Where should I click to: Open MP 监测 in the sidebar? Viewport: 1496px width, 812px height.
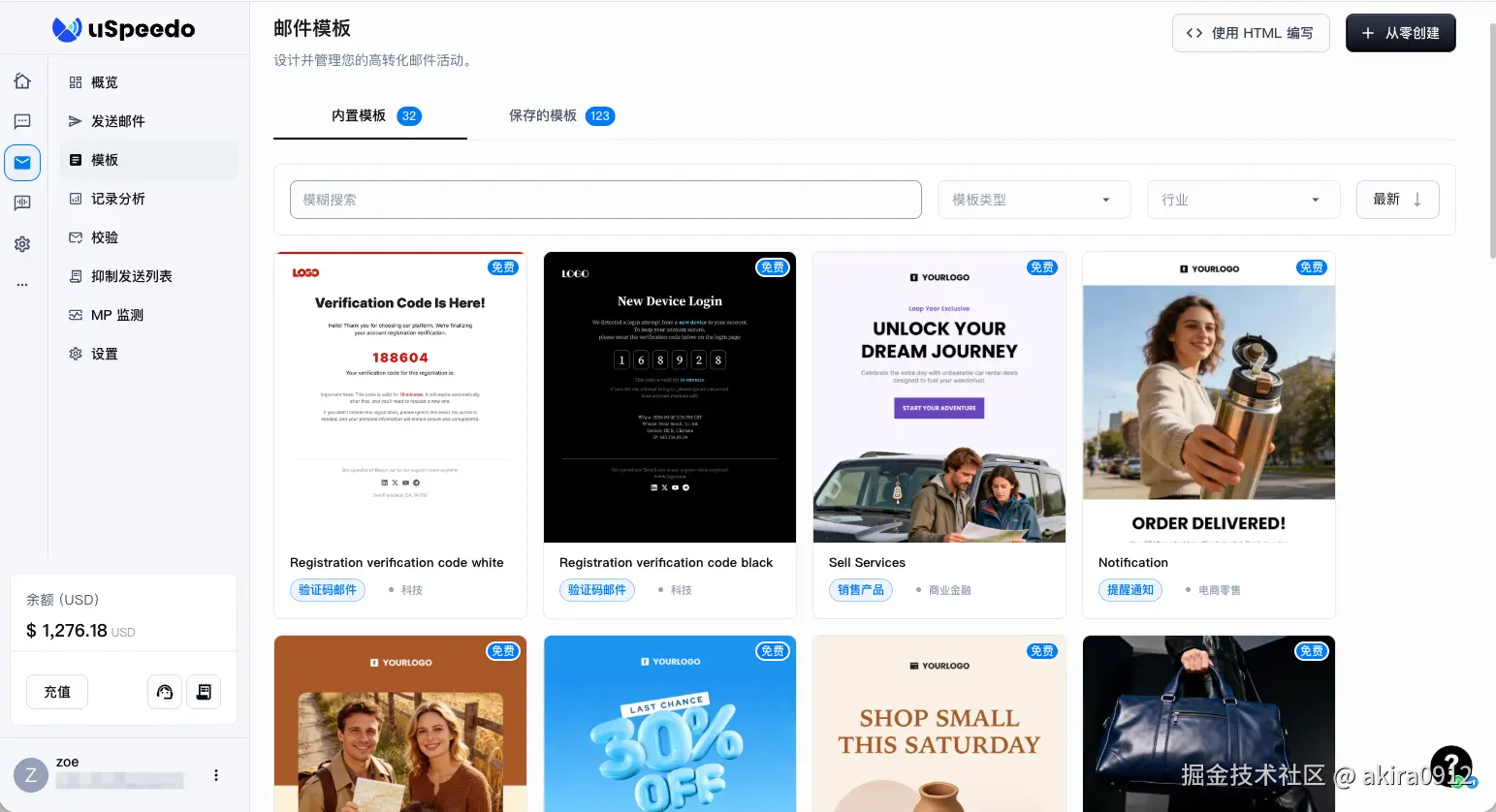pyautogui.click(x=149, y=315)
